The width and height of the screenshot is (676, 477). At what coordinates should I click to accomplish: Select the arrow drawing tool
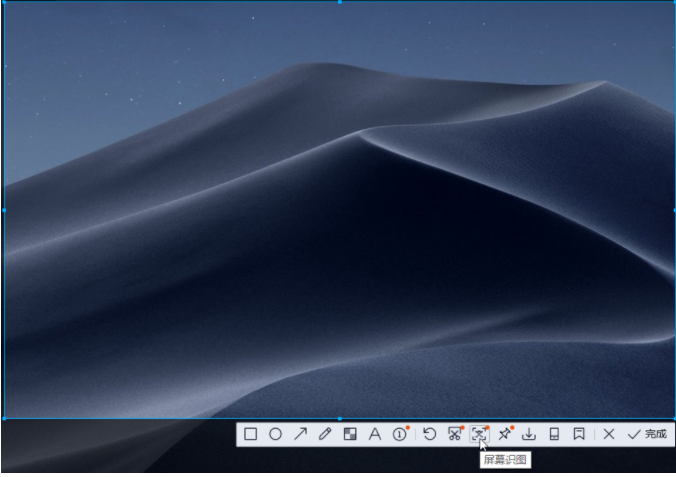coord(300,434)
